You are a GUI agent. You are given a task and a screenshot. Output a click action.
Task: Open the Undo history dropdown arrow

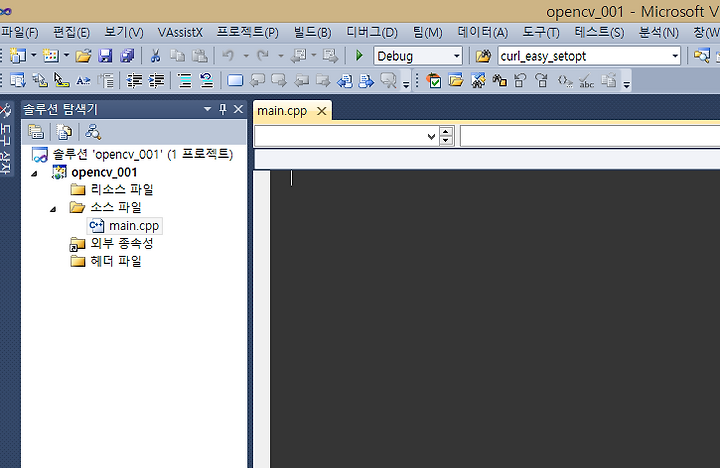click(x=246, y=56)
